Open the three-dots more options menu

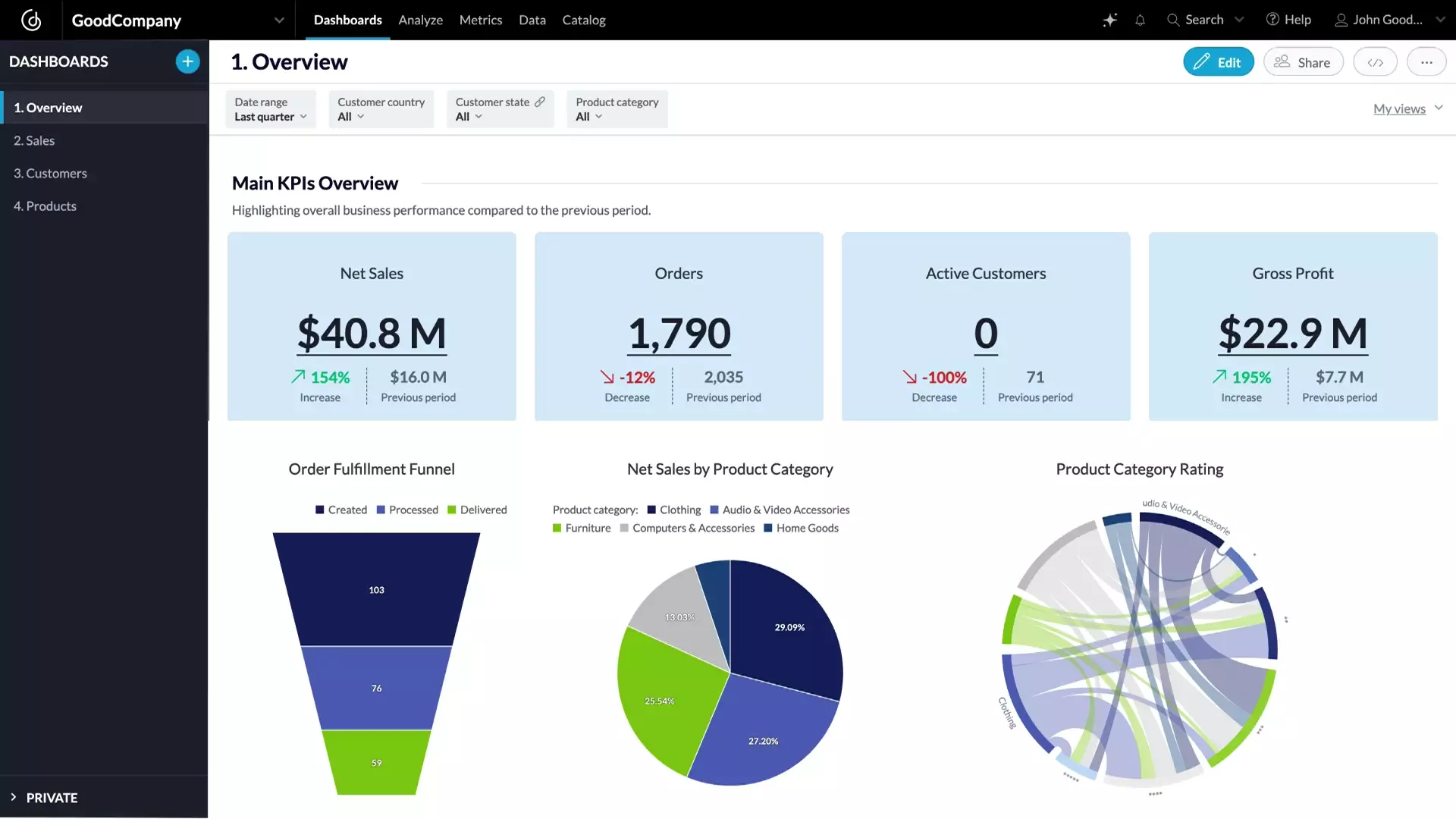[x=1426, y=62]
